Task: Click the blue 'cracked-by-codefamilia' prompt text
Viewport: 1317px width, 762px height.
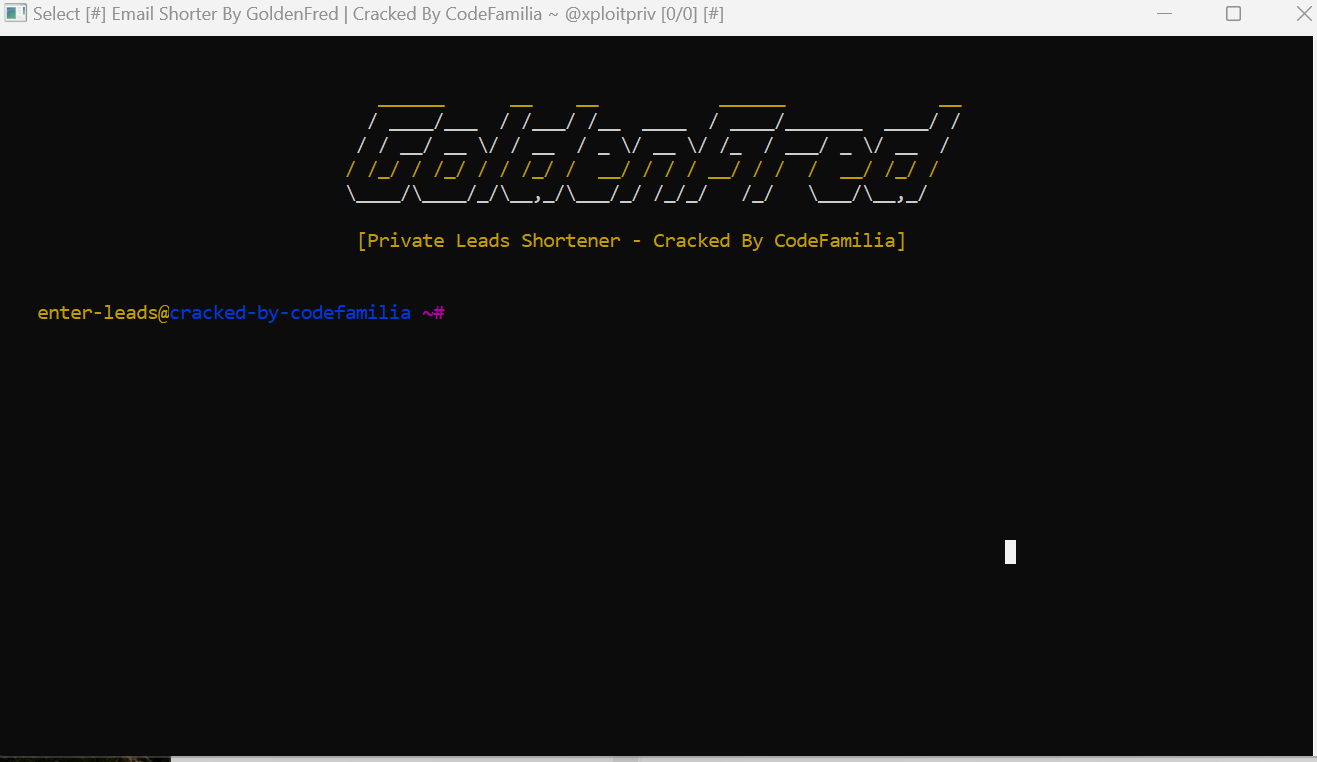Action: pyautogui.click(x=290, y=313)
